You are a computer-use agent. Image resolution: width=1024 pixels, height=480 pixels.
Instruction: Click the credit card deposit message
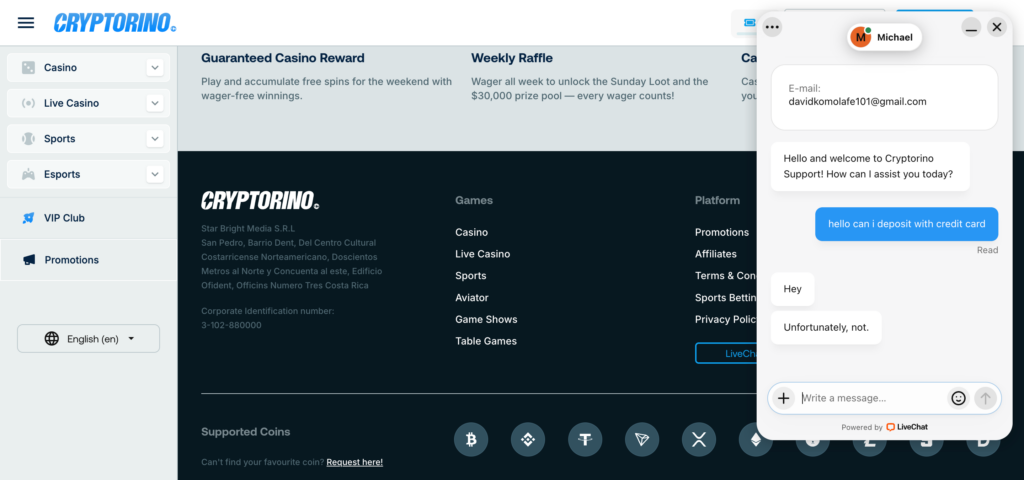906,224
